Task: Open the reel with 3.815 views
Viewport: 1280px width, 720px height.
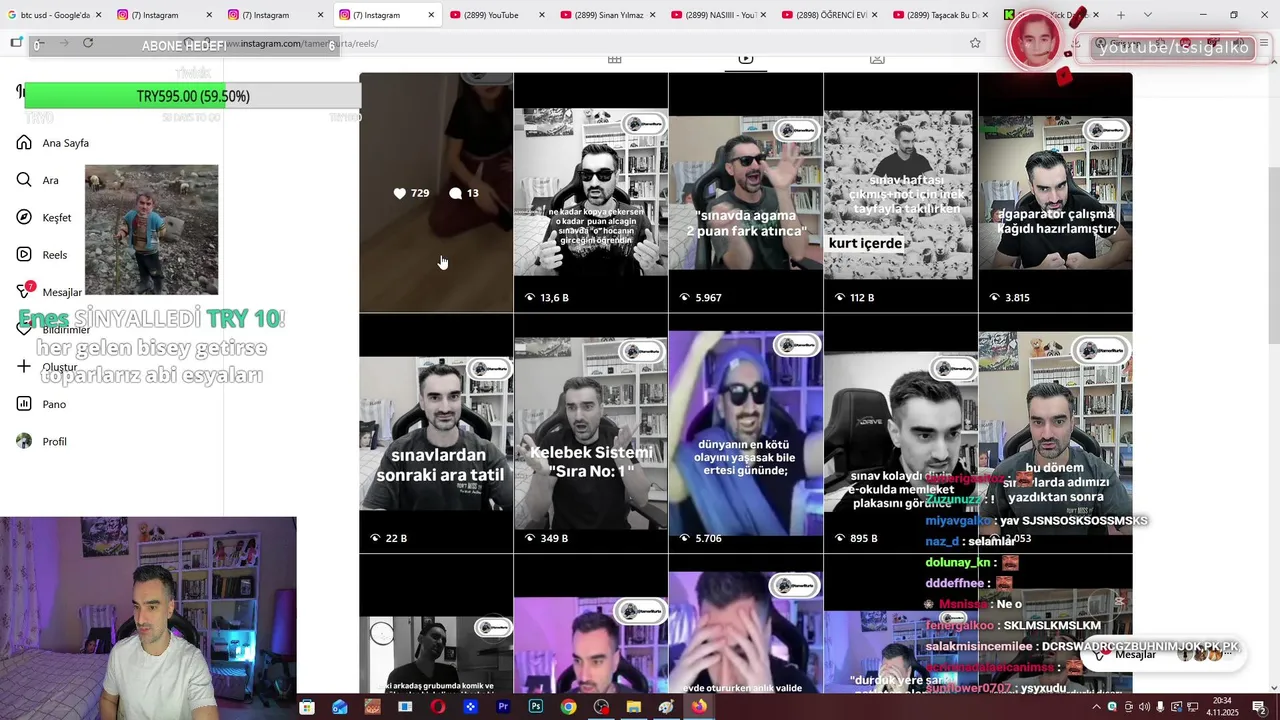Action: click(1055, 193)
